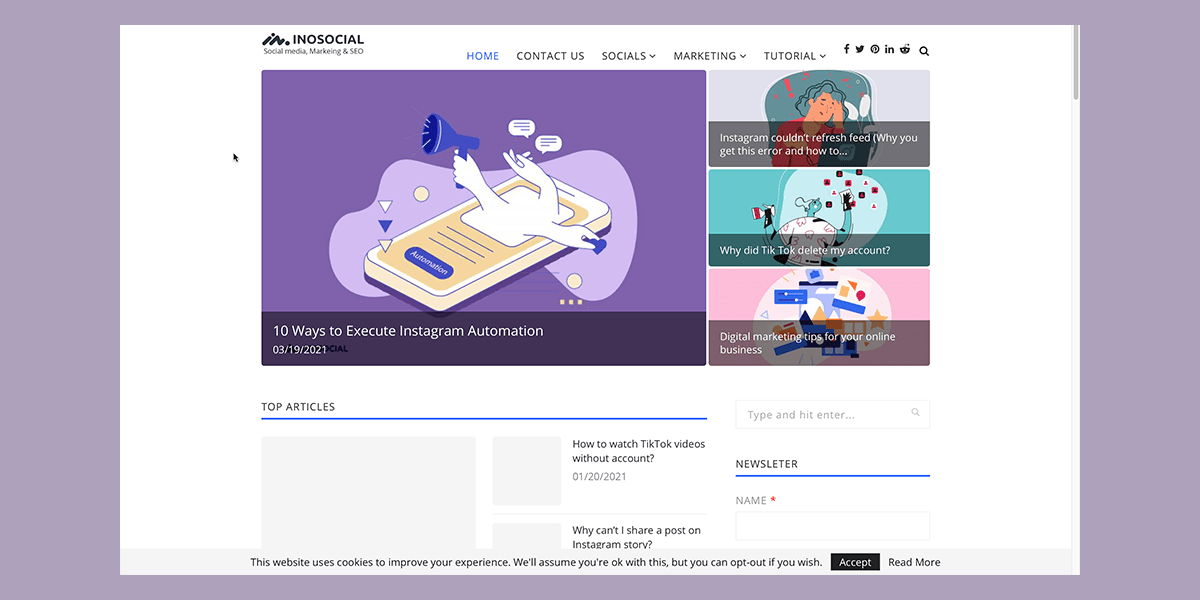Click the date 03/19/2021 on featured article
Viewport: 1200px width, 600px height.
click(300, 350)
